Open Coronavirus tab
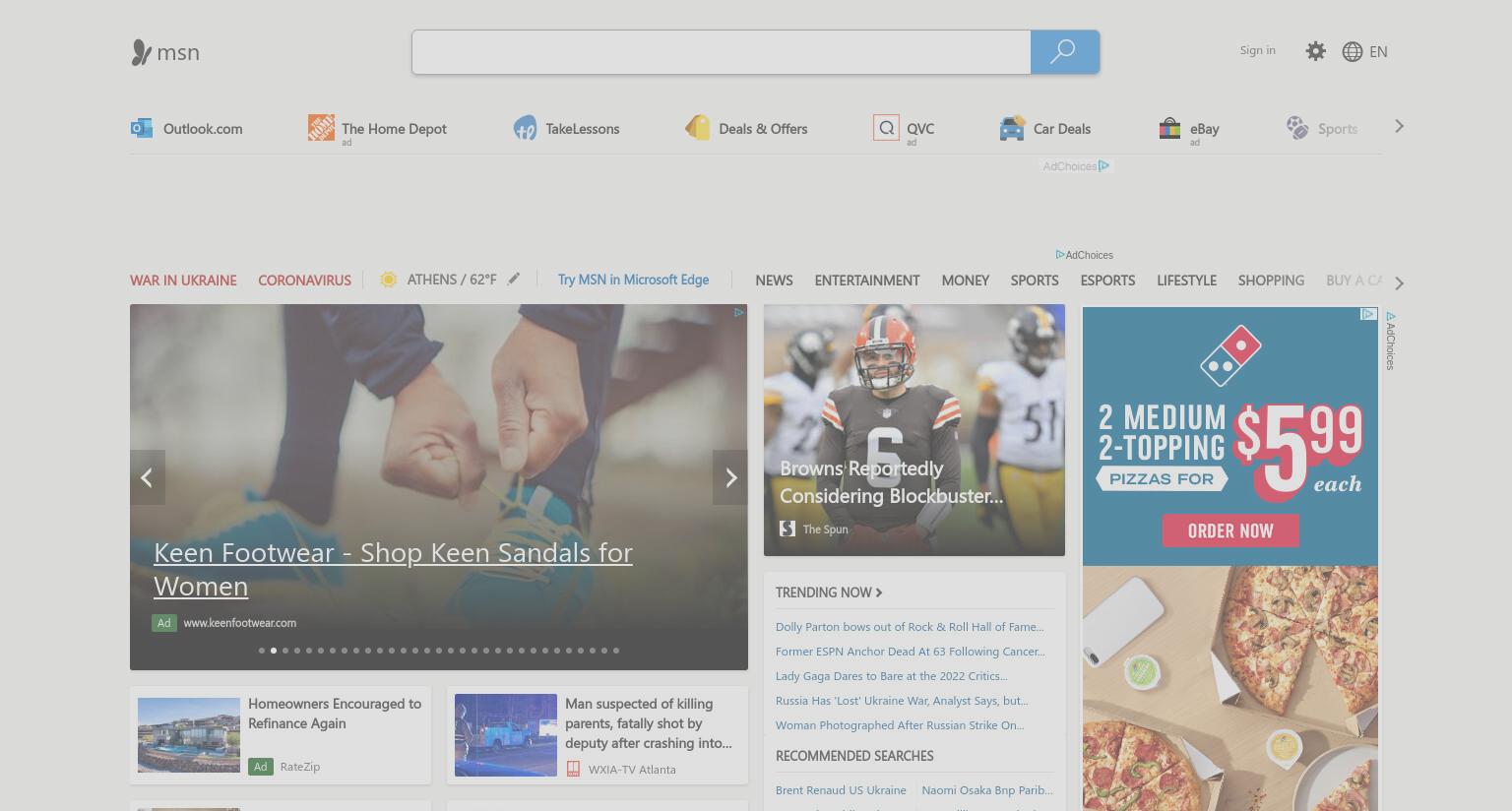The width and height of the screenshot is (1512, 811). pos(304,281)
